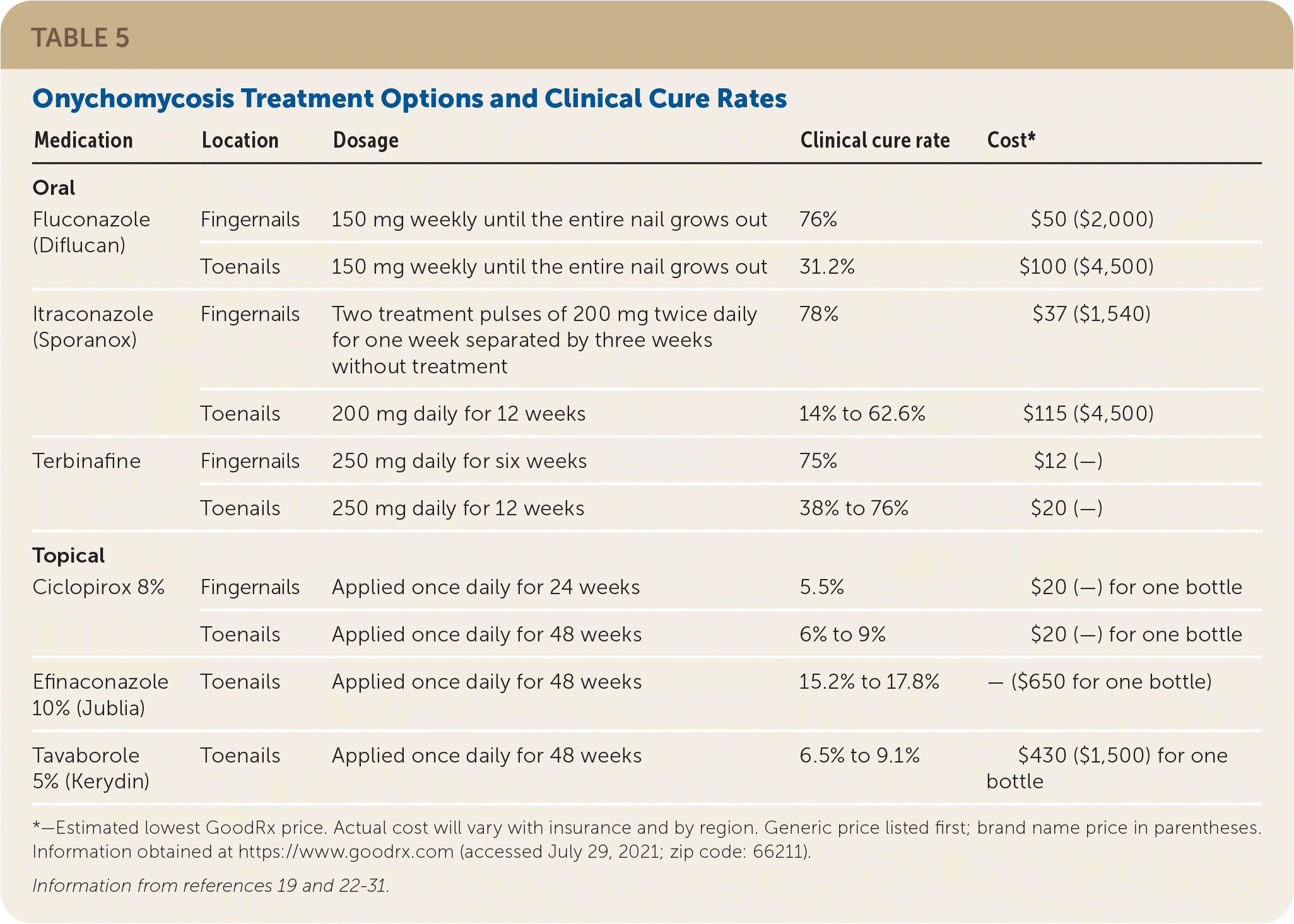Click the Clinical cure rate column header
This screenshot has width=1294, height=924.
coord(874,140)
